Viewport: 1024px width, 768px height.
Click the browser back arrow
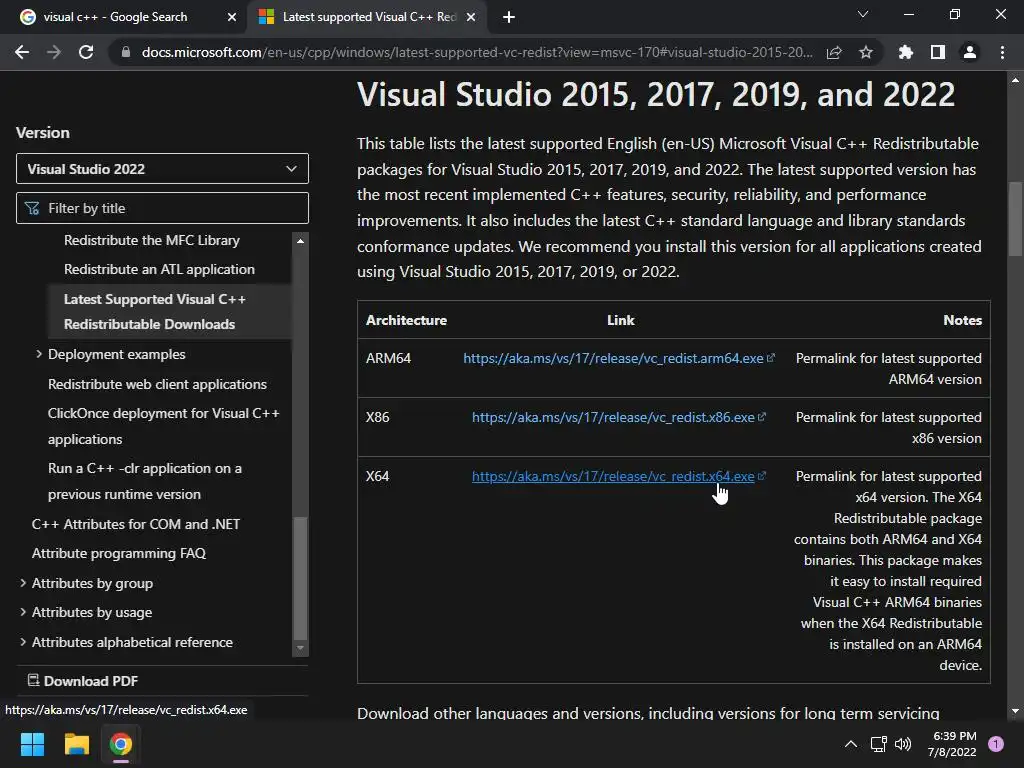click(x=22, y=53)
